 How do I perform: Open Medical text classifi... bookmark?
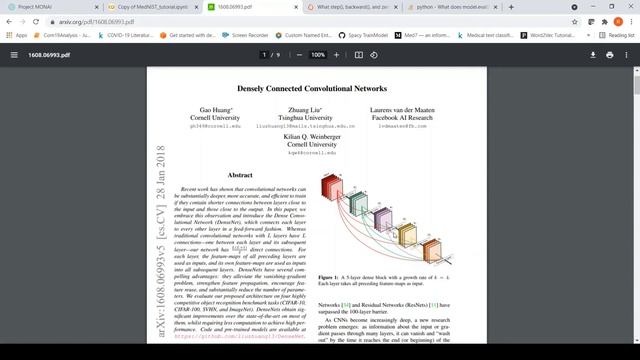pyautogui.click(x=485, y=36)
